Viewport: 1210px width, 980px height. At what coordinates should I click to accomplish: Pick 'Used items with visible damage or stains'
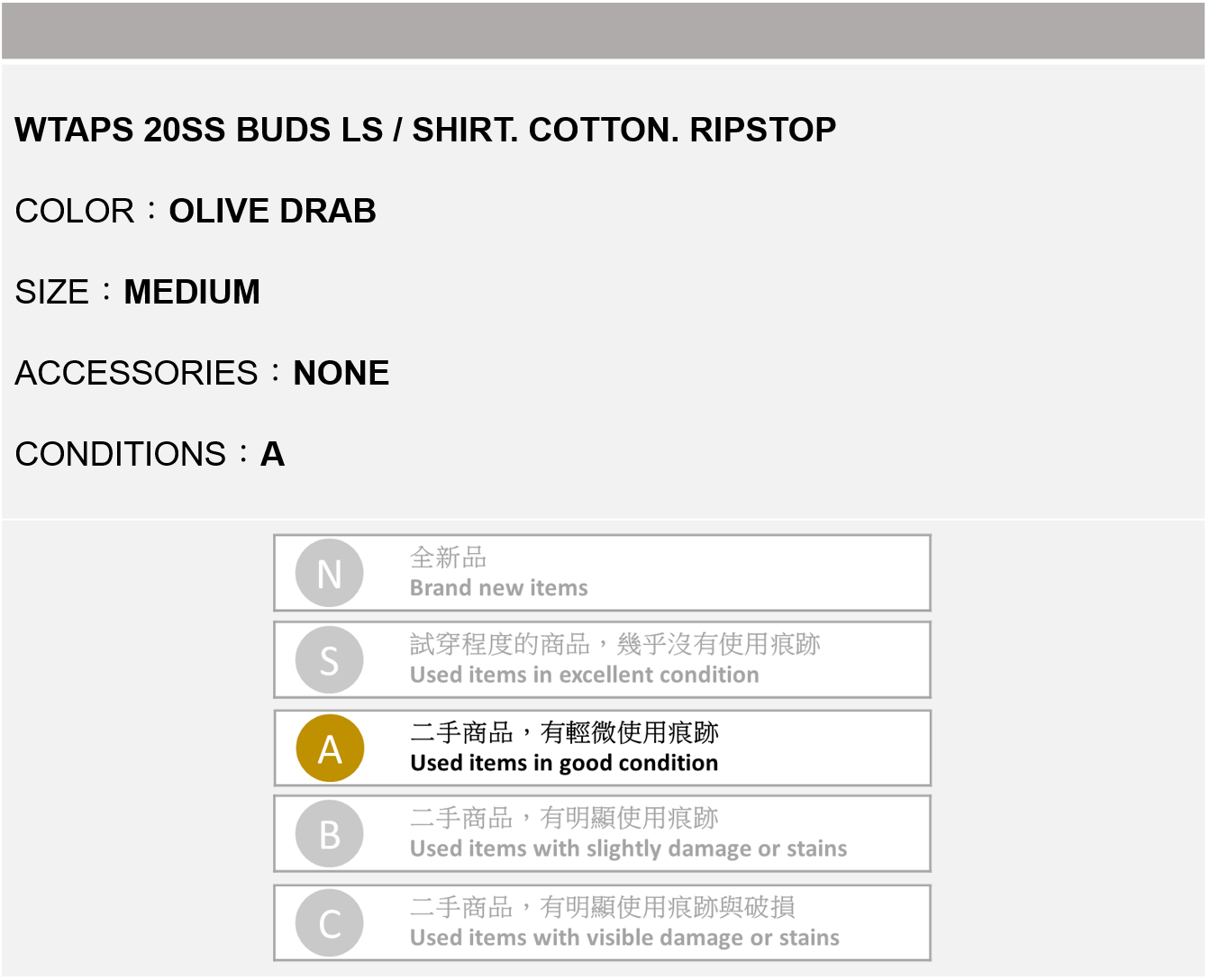624,938
